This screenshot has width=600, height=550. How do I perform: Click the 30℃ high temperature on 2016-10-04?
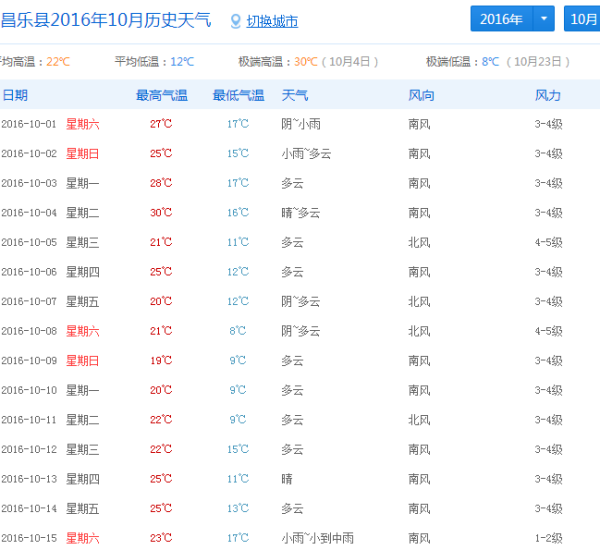click(161, 213)
